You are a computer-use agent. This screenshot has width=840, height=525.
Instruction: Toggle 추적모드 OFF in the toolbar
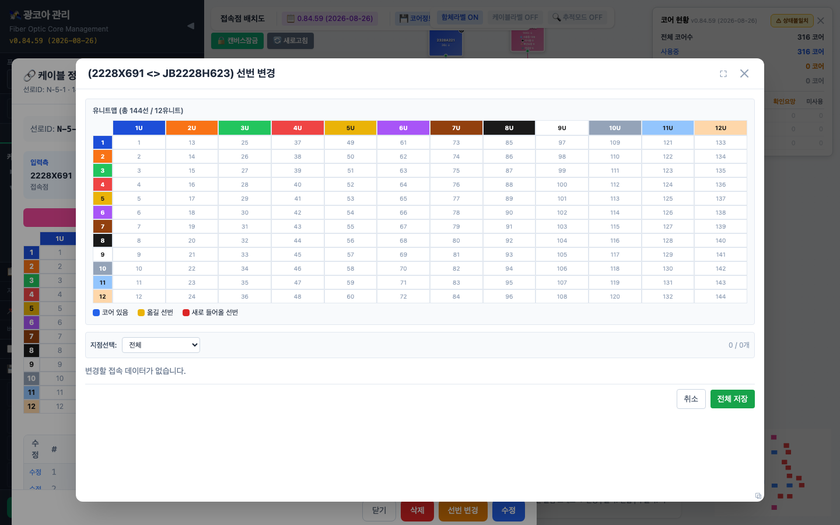[577, 18]
